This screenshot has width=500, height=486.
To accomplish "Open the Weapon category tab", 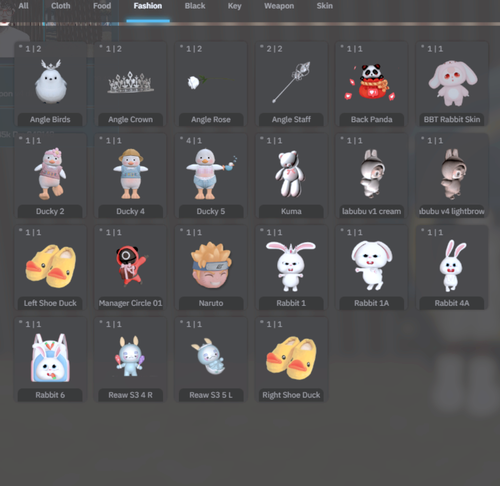I will (279, 6).
